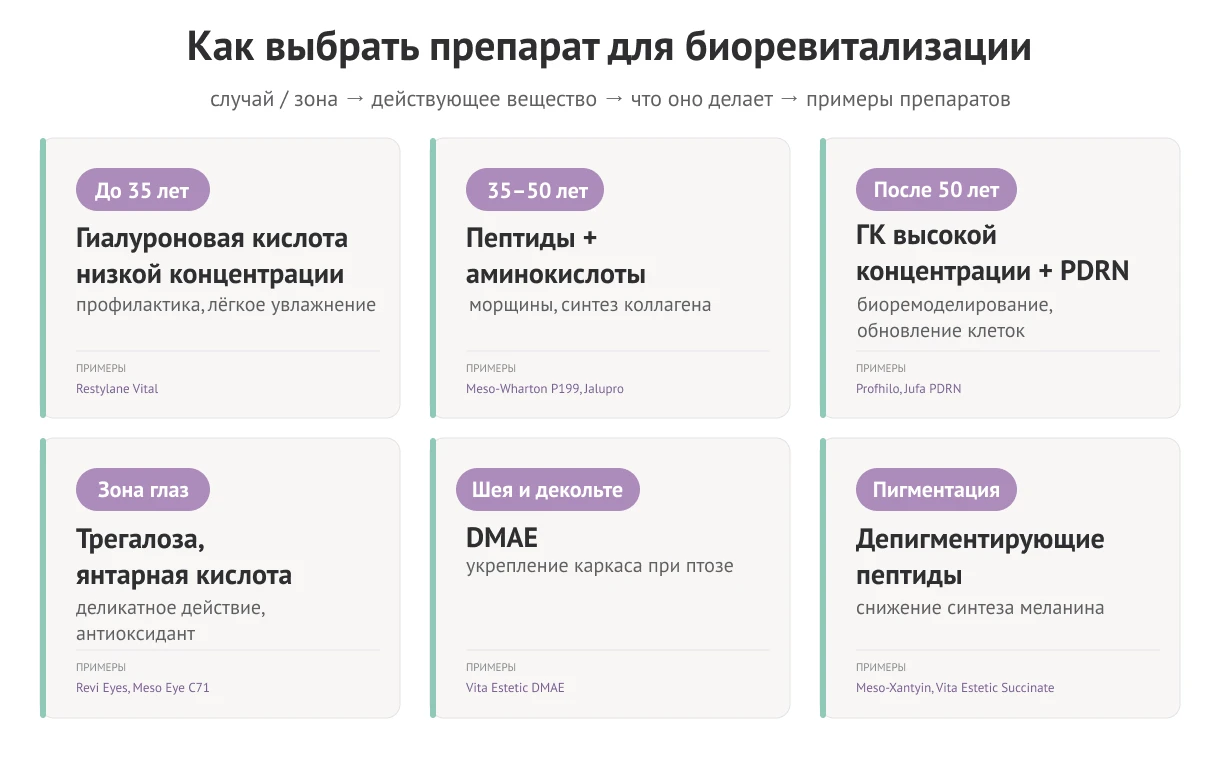The width and height of the screenshot is (1220, 760).
Task: Click heading 'Гиалуроновая кислота низкой концентрации'
Action: 212,256
